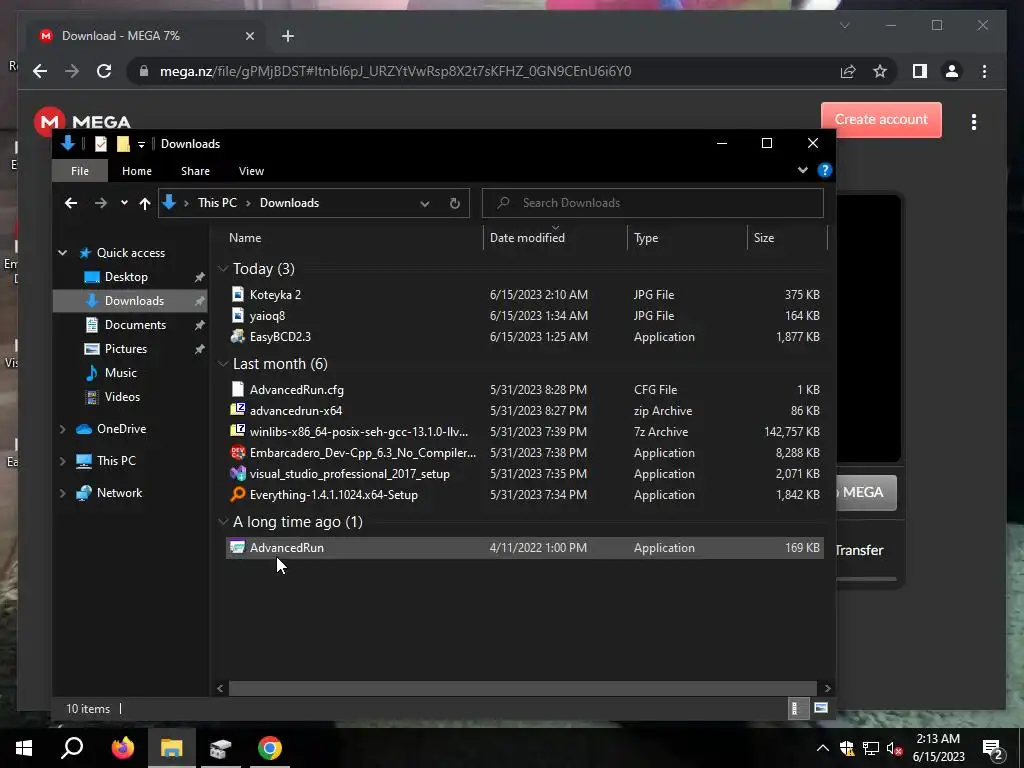This screenshot has width=1024, height=768.
Task: Click the horizontal scrollbar in file list
Action: [x=522, y=688]
